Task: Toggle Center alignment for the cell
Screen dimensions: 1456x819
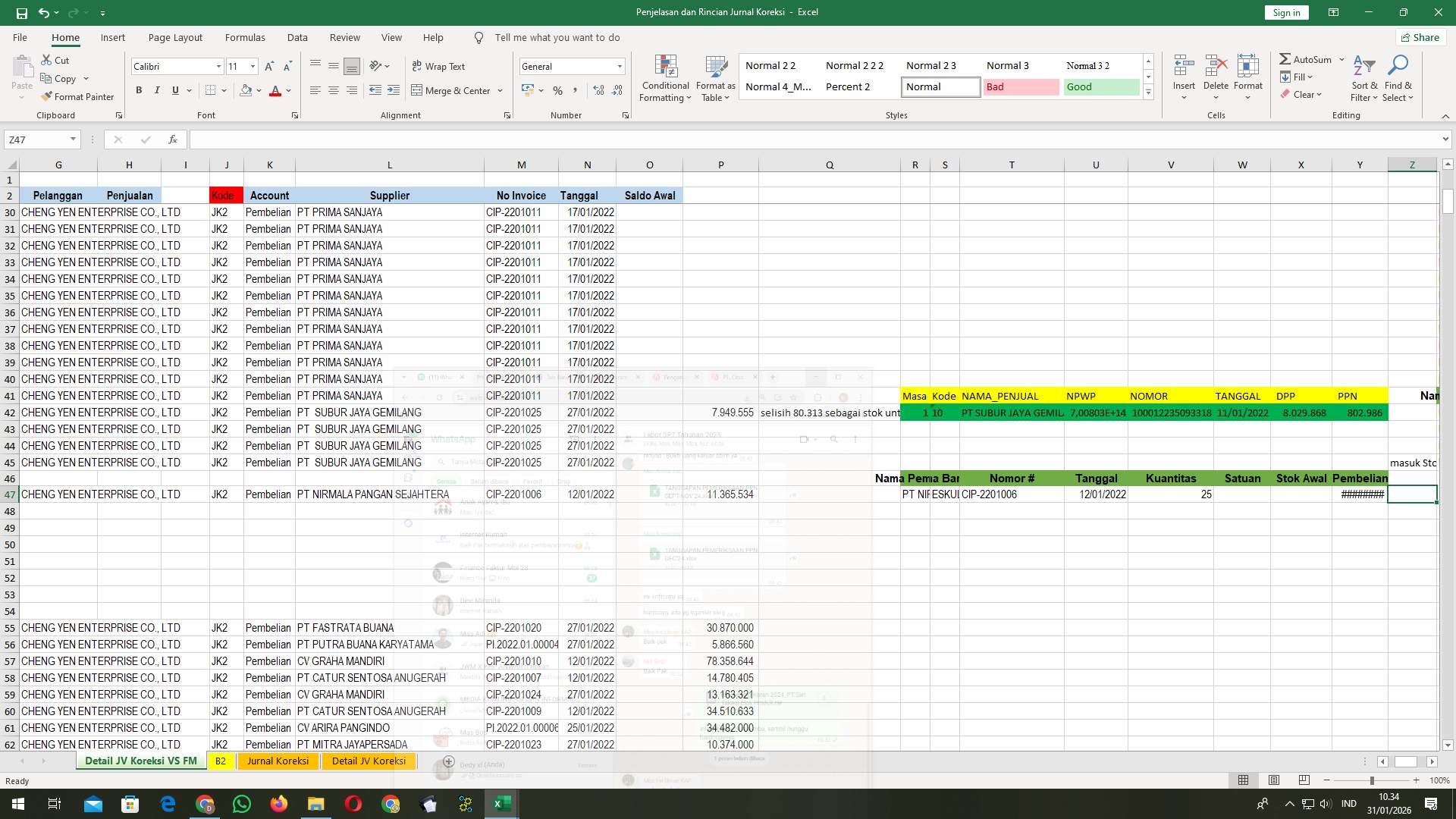Action: pos(334,90)
